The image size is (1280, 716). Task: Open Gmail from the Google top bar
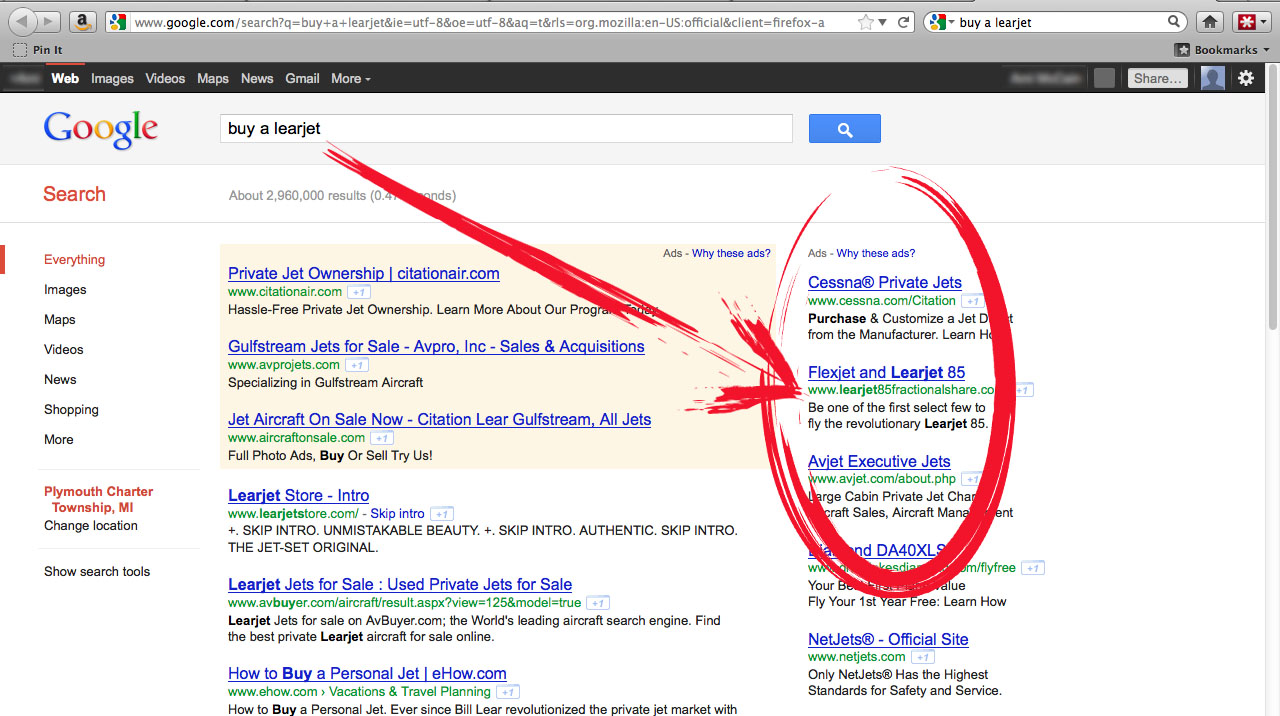[x=302, y=78]
